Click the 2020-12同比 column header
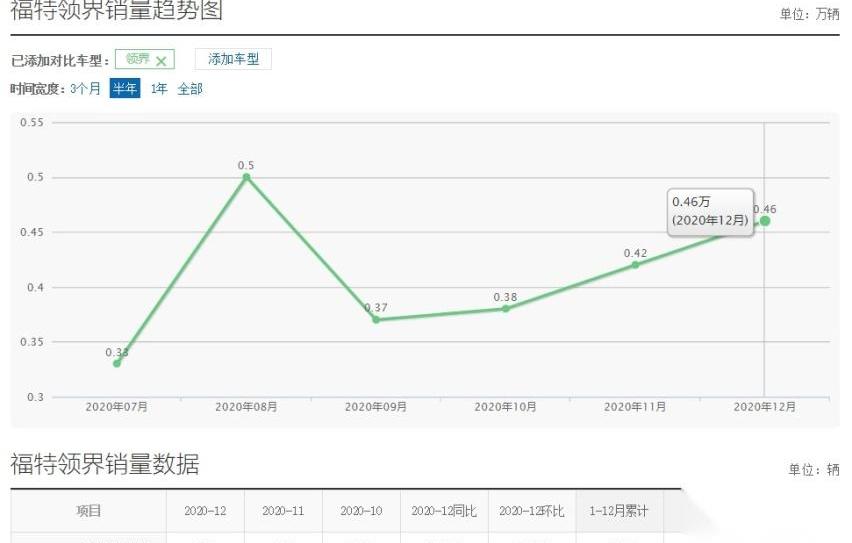Viewport: 852px width, 543px height. (444, 511)
